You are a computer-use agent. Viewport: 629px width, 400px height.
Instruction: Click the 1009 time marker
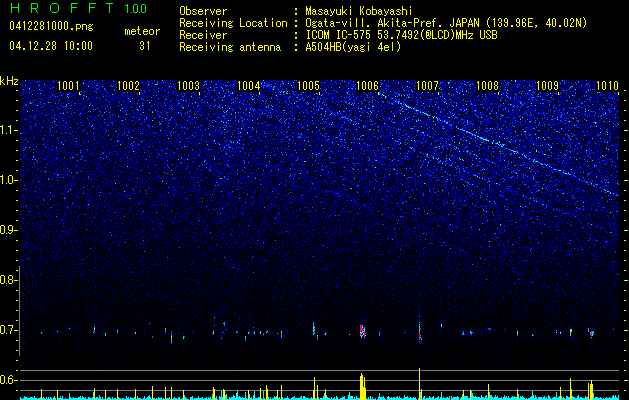(547, 86)
